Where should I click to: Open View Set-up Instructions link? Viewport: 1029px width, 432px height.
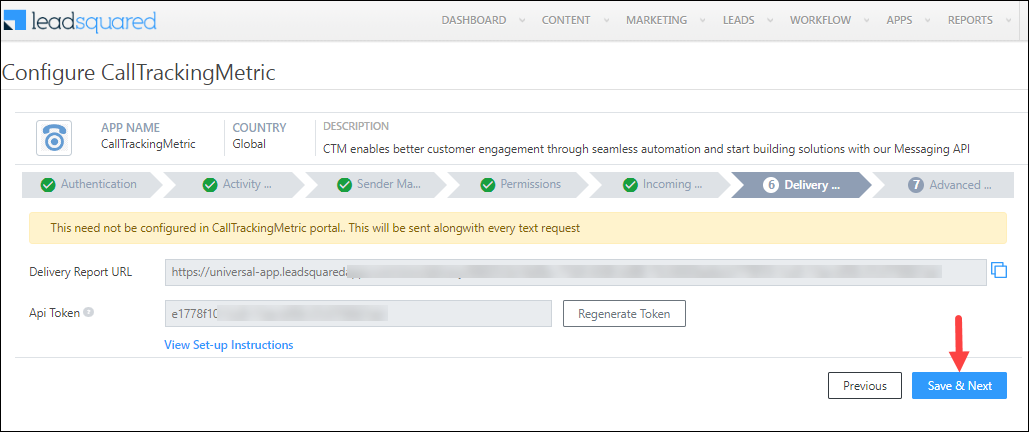(228, 345)
